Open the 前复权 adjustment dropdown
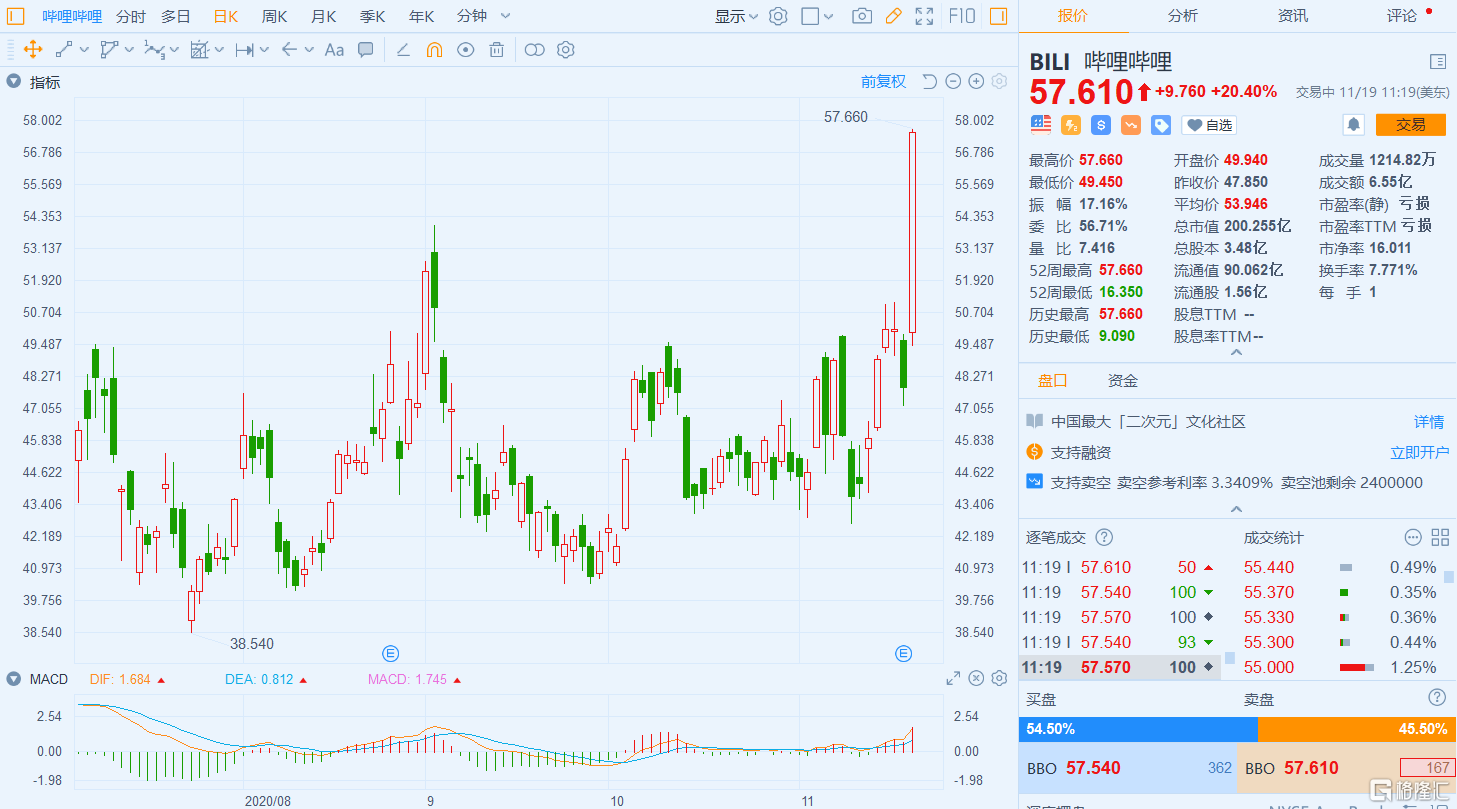 click(883, 82)
